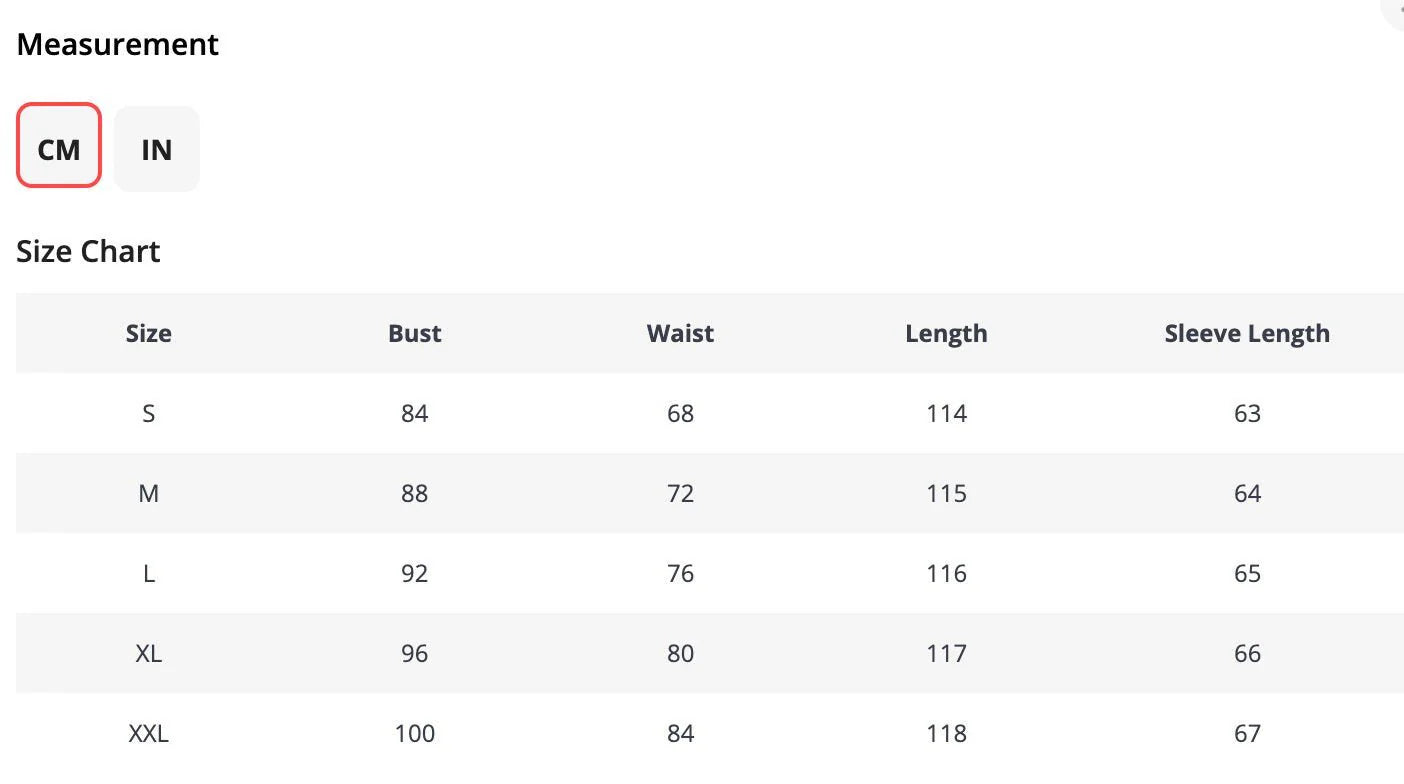
Task: Select the XXL size row label
Action: tap(148, 733)
